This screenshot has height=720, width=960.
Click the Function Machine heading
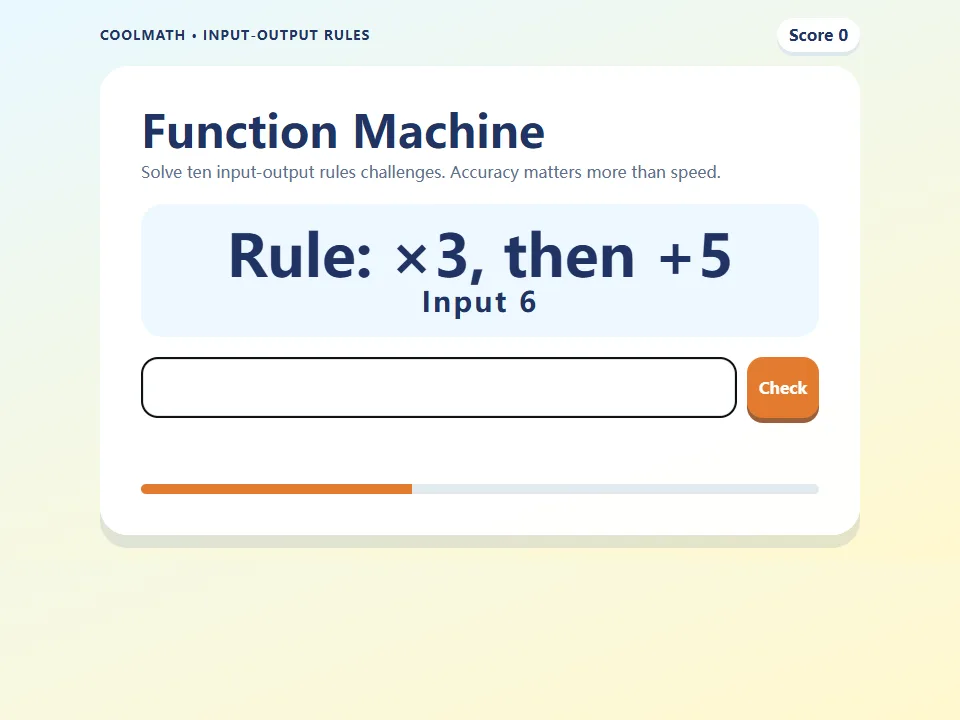(343, 131)
